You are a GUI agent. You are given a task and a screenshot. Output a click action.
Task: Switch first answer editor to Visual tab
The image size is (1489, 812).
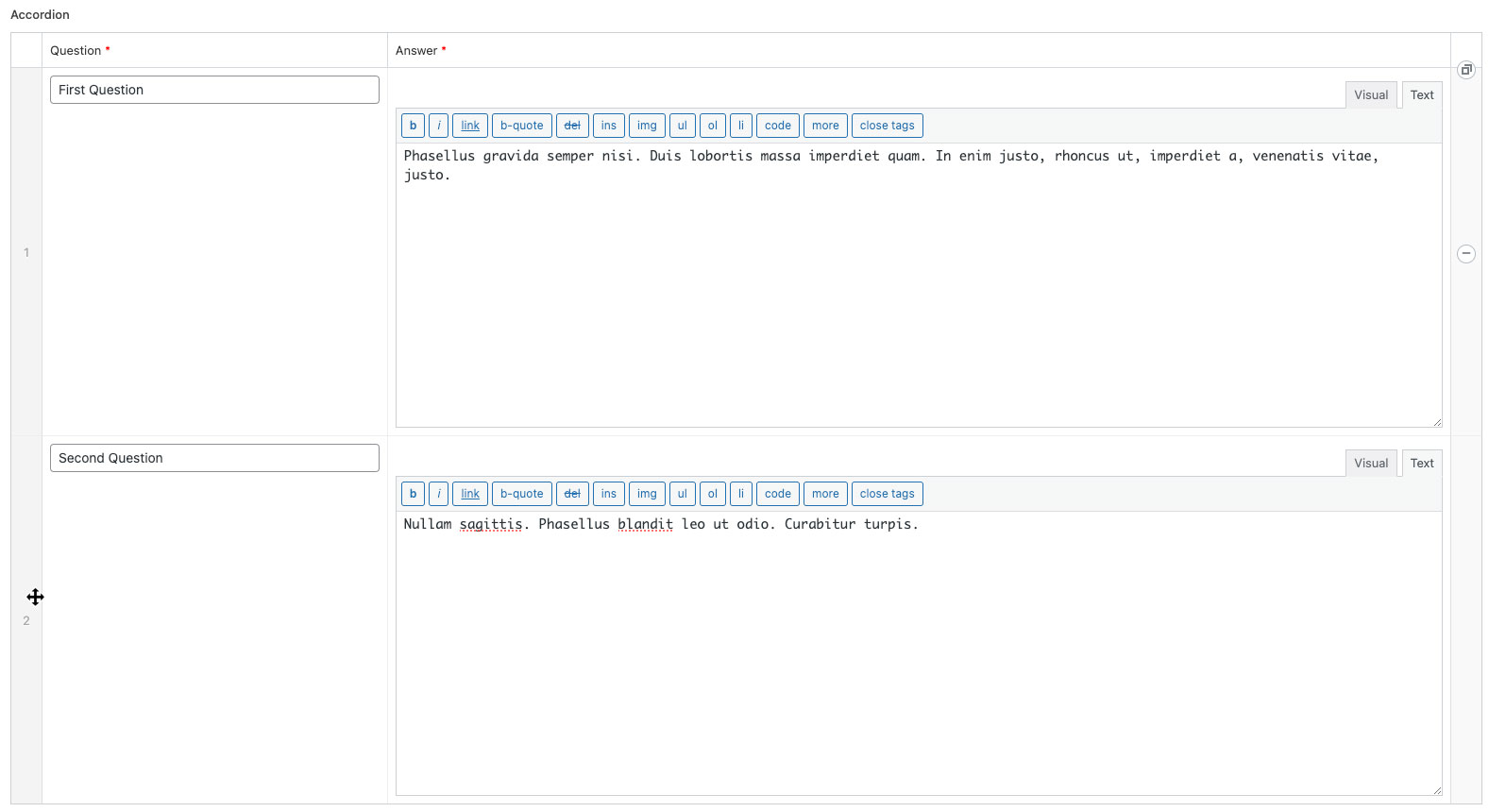pos(1370,95)
